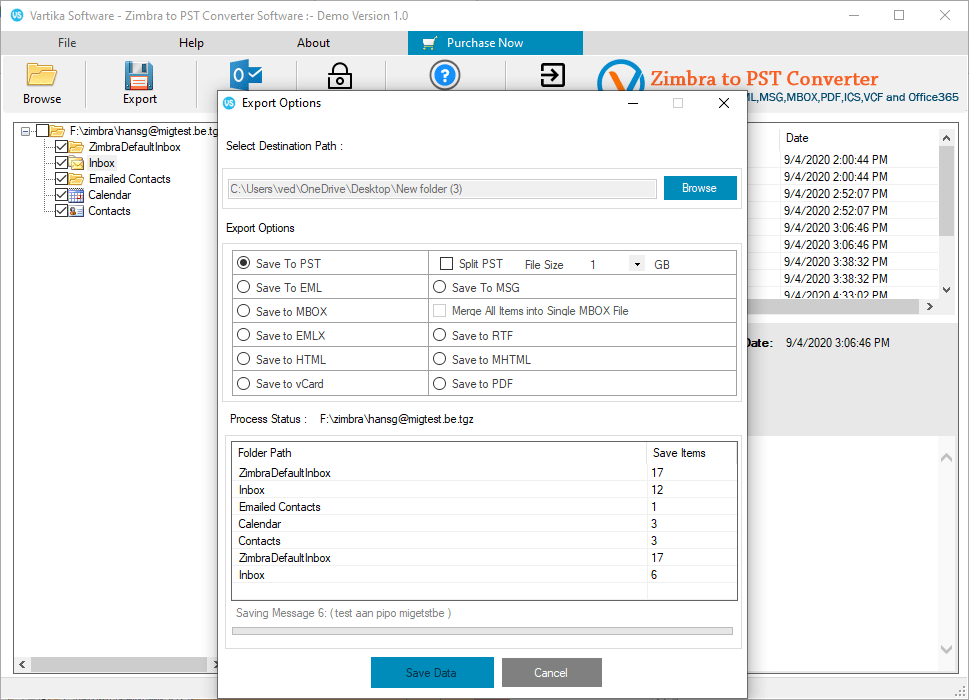Click the root tgz folder icon in the tree
Viewport: 969px width, 700px height.
coord(57,131)
